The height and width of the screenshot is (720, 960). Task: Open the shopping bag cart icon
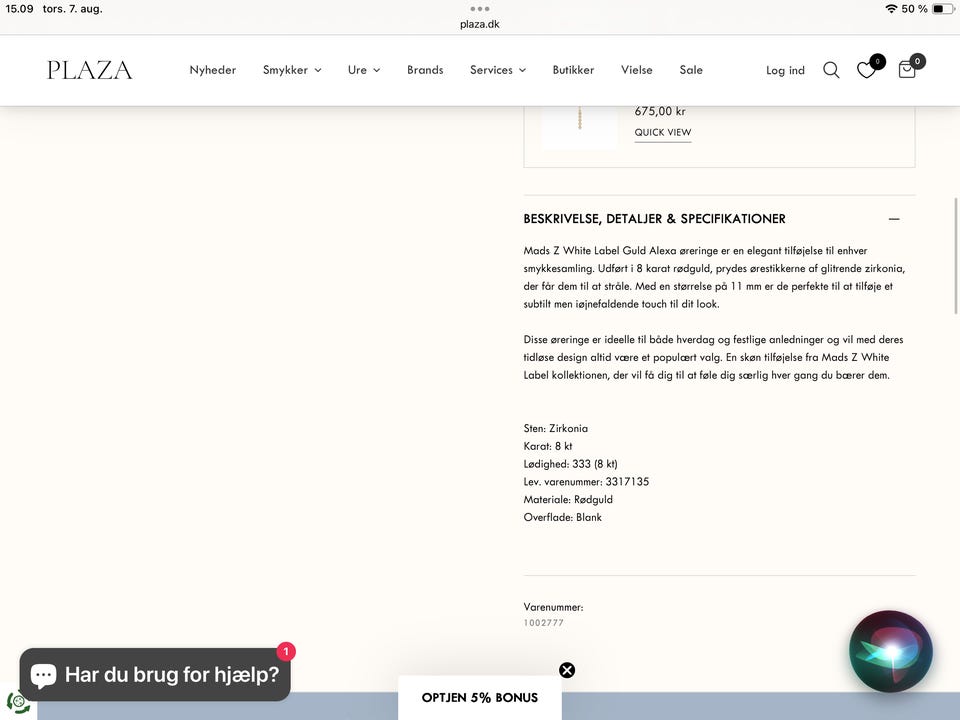[907, 70]
